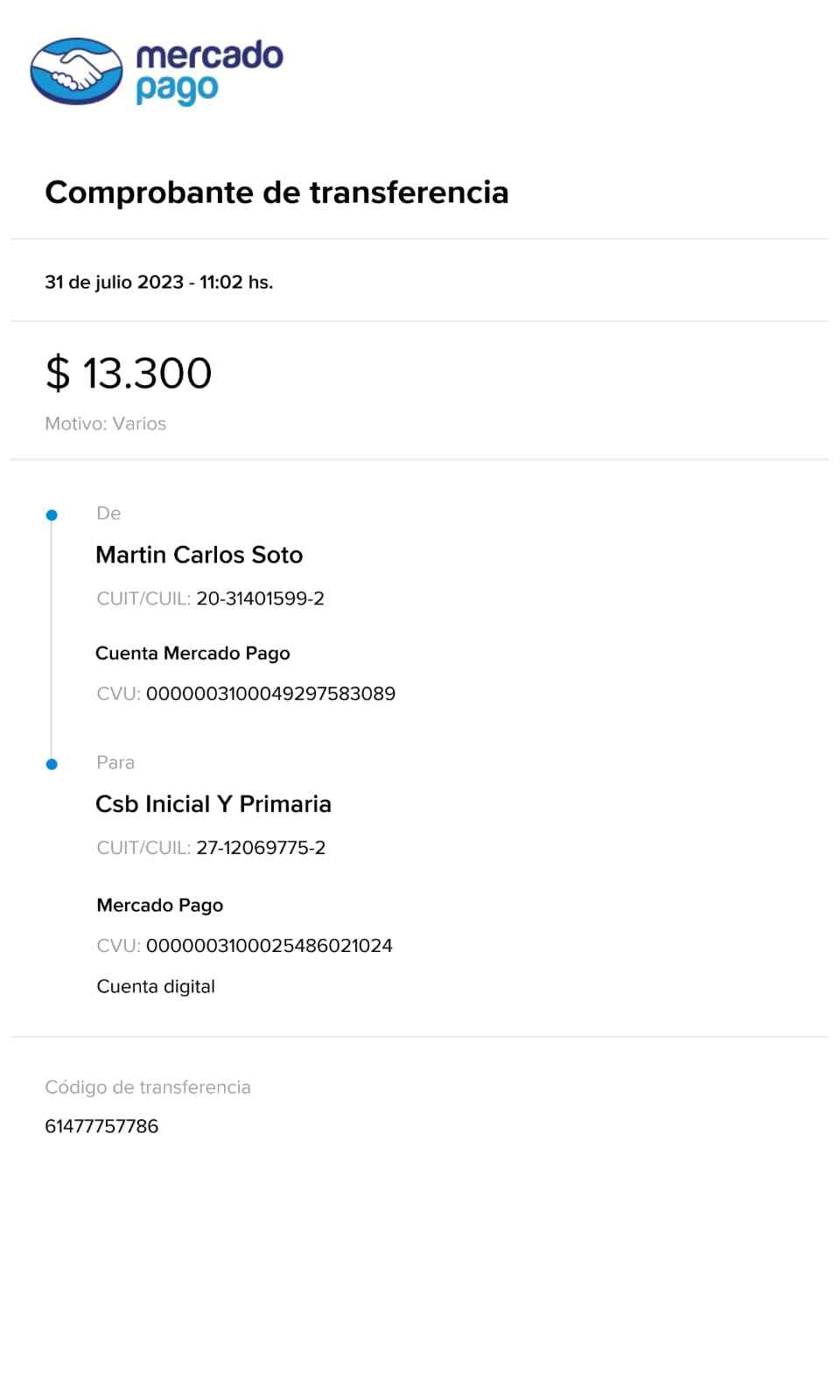The image size is (840, 1400).
Task: Select the sender CVU ending in 83089
Action: tap(270, 694)
